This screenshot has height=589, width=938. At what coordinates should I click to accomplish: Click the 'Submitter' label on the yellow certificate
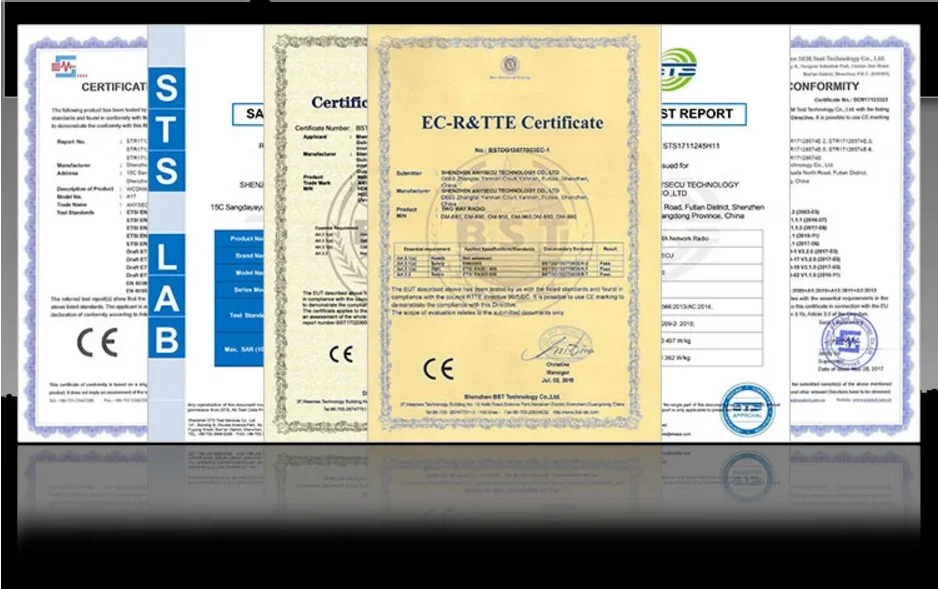point(409,173)
